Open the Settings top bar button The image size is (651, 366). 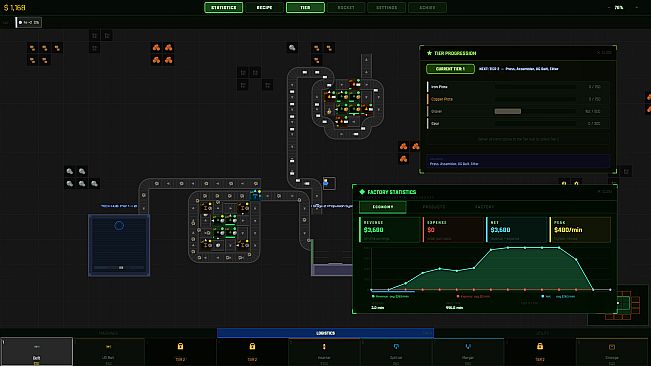(387, 7)
